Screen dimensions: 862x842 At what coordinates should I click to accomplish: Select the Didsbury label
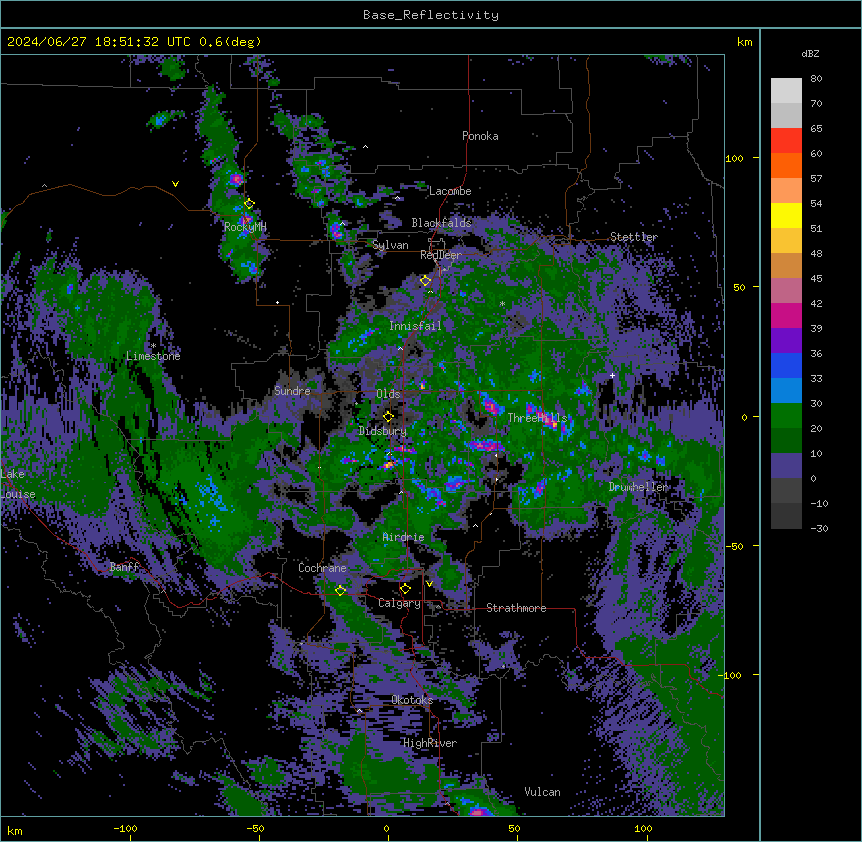(x=383, y=431)
